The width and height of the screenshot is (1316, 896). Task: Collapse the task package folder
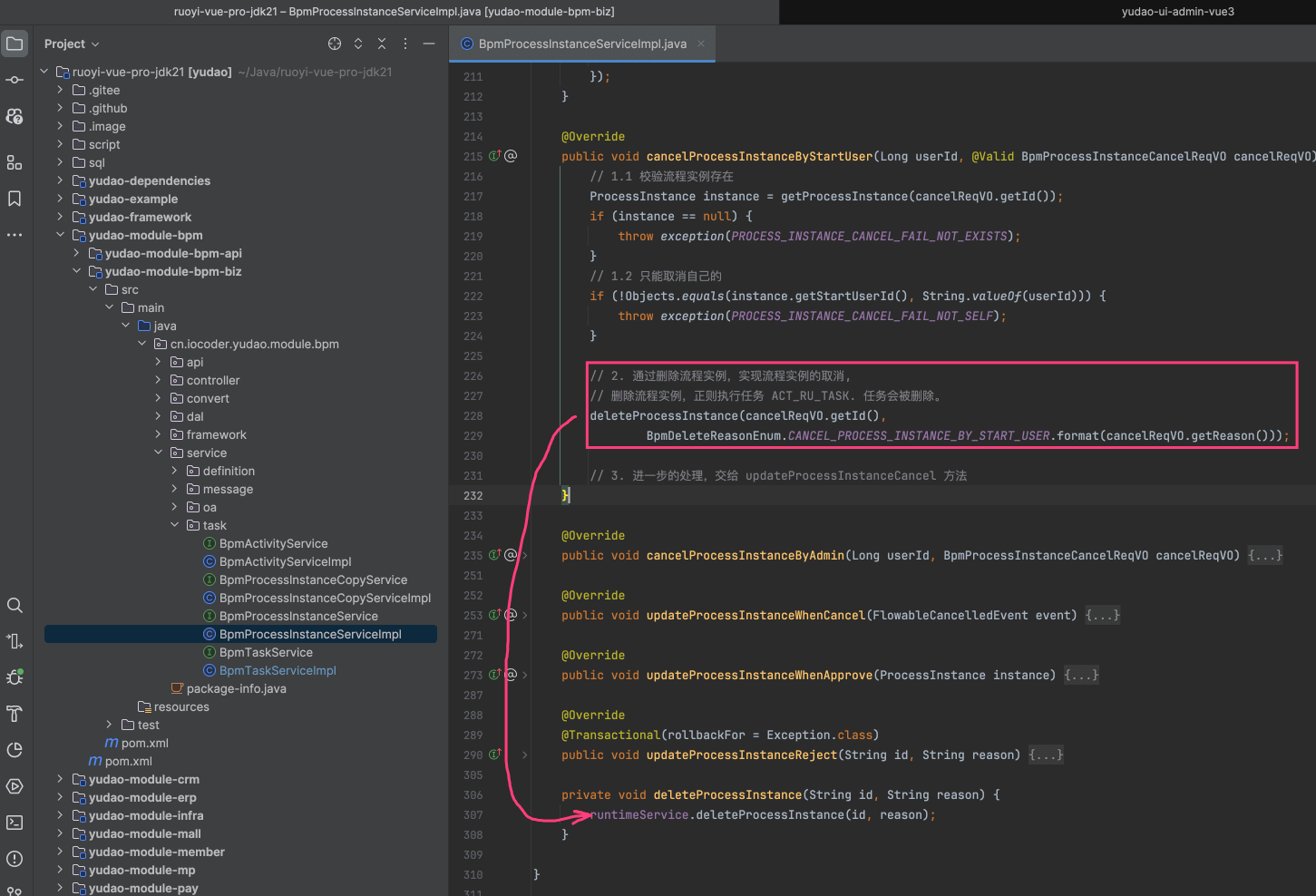click(x=175, y=525)
